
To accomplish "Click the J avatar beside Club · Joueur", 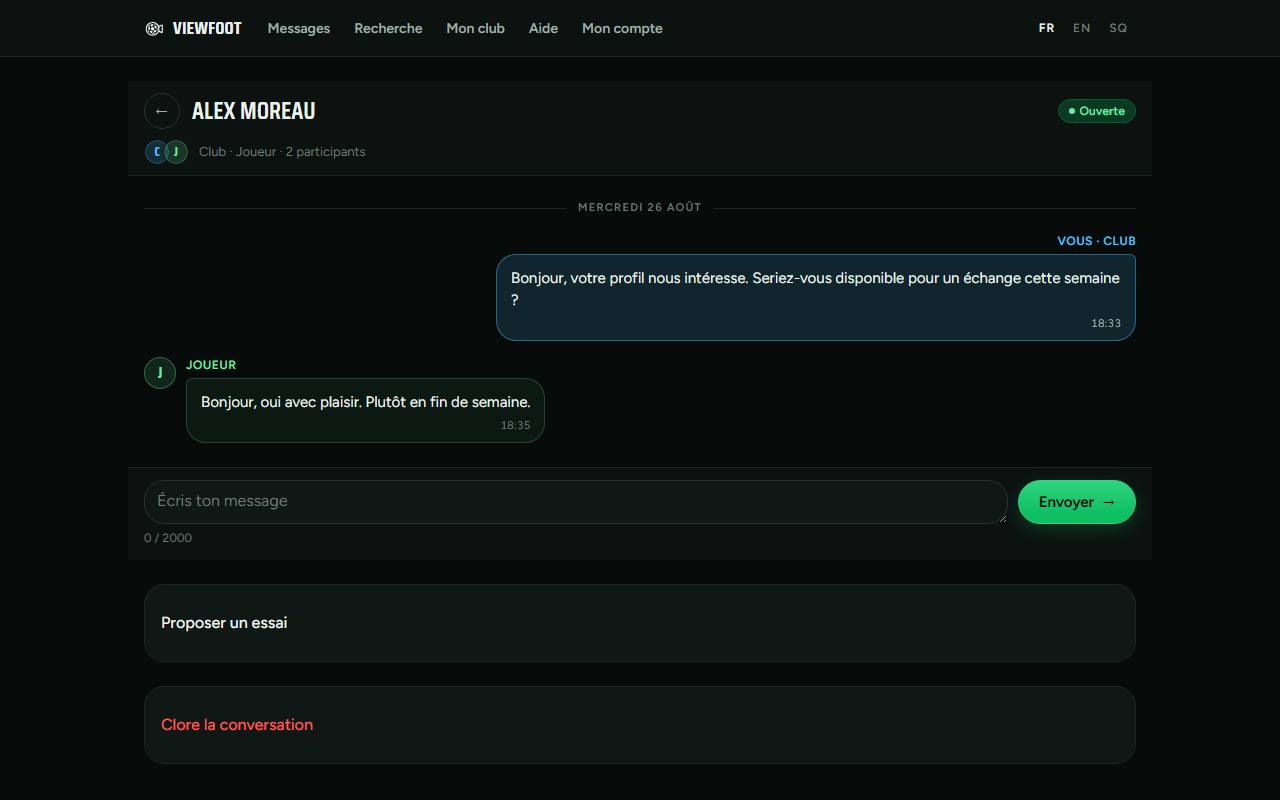I will tap(176, 152).
